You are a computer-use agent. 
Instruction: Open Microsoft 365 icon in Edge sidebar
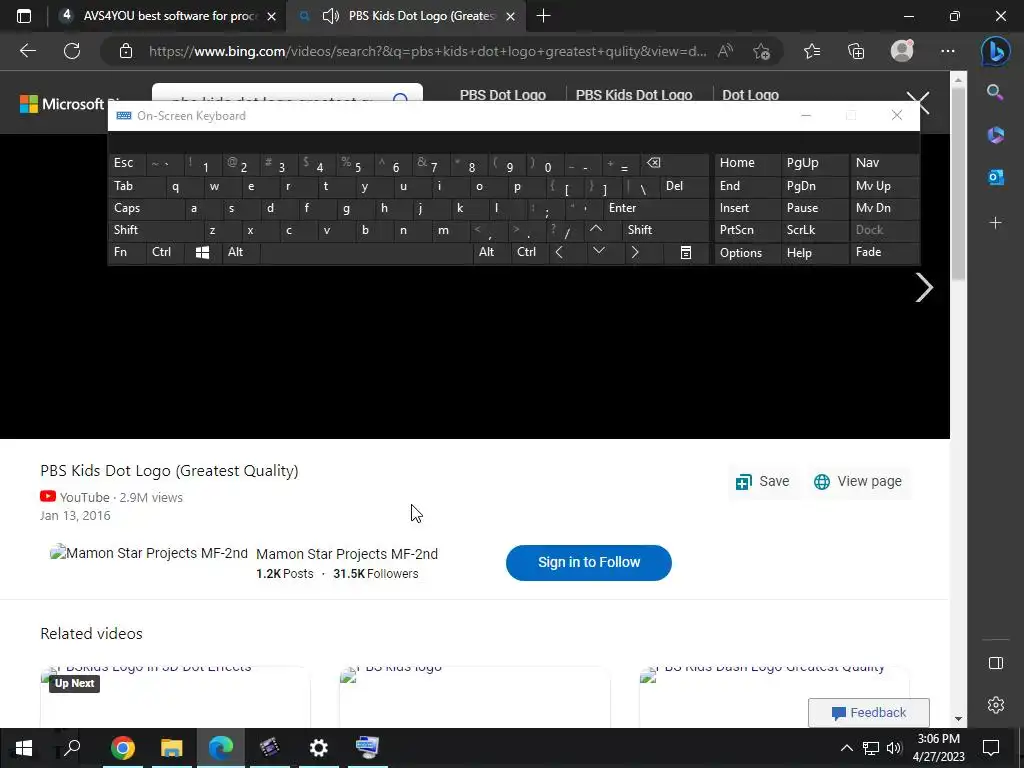coord(995,135)
